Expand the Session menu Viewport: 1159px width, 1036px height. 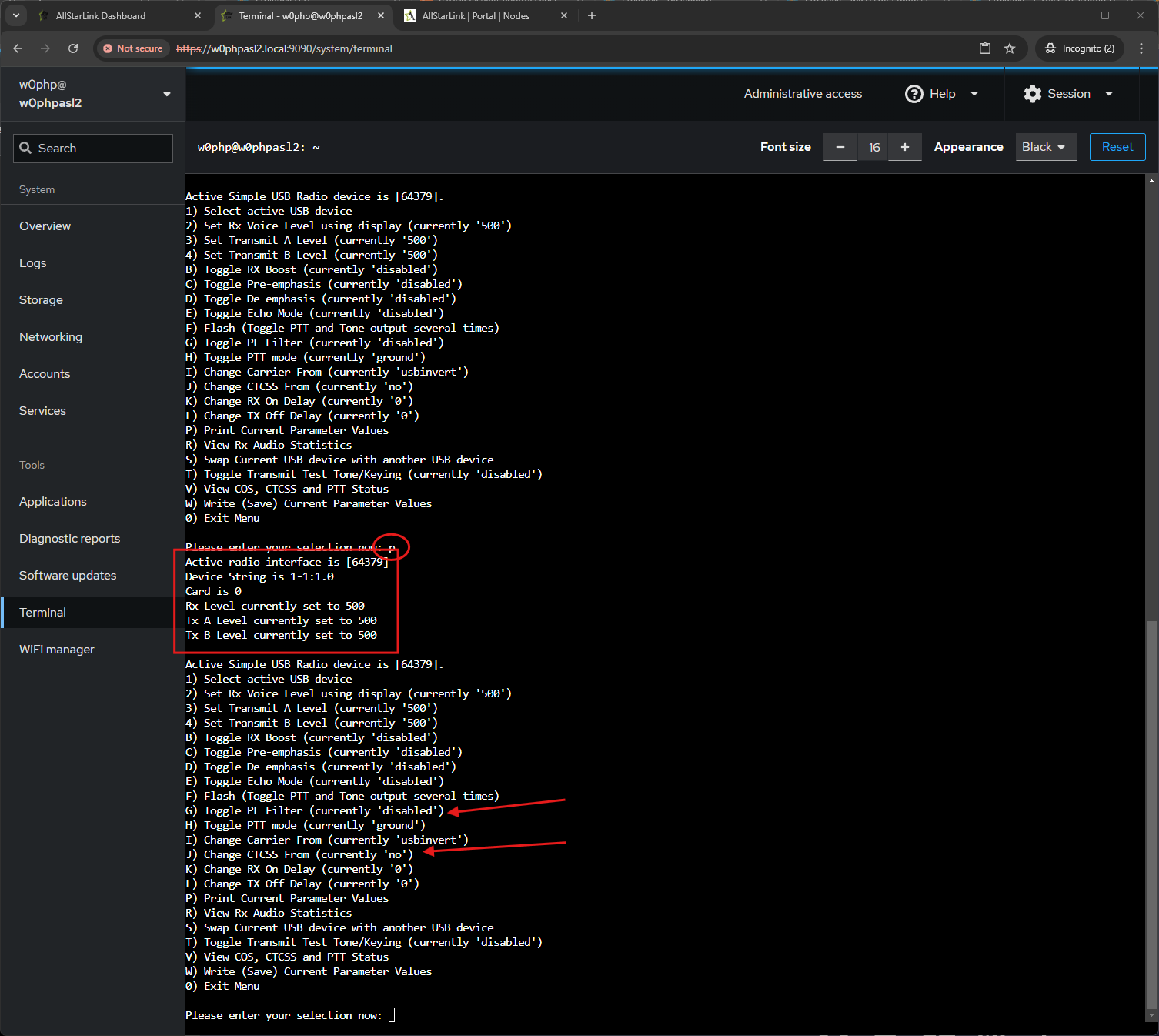(x=1068, y=94)
